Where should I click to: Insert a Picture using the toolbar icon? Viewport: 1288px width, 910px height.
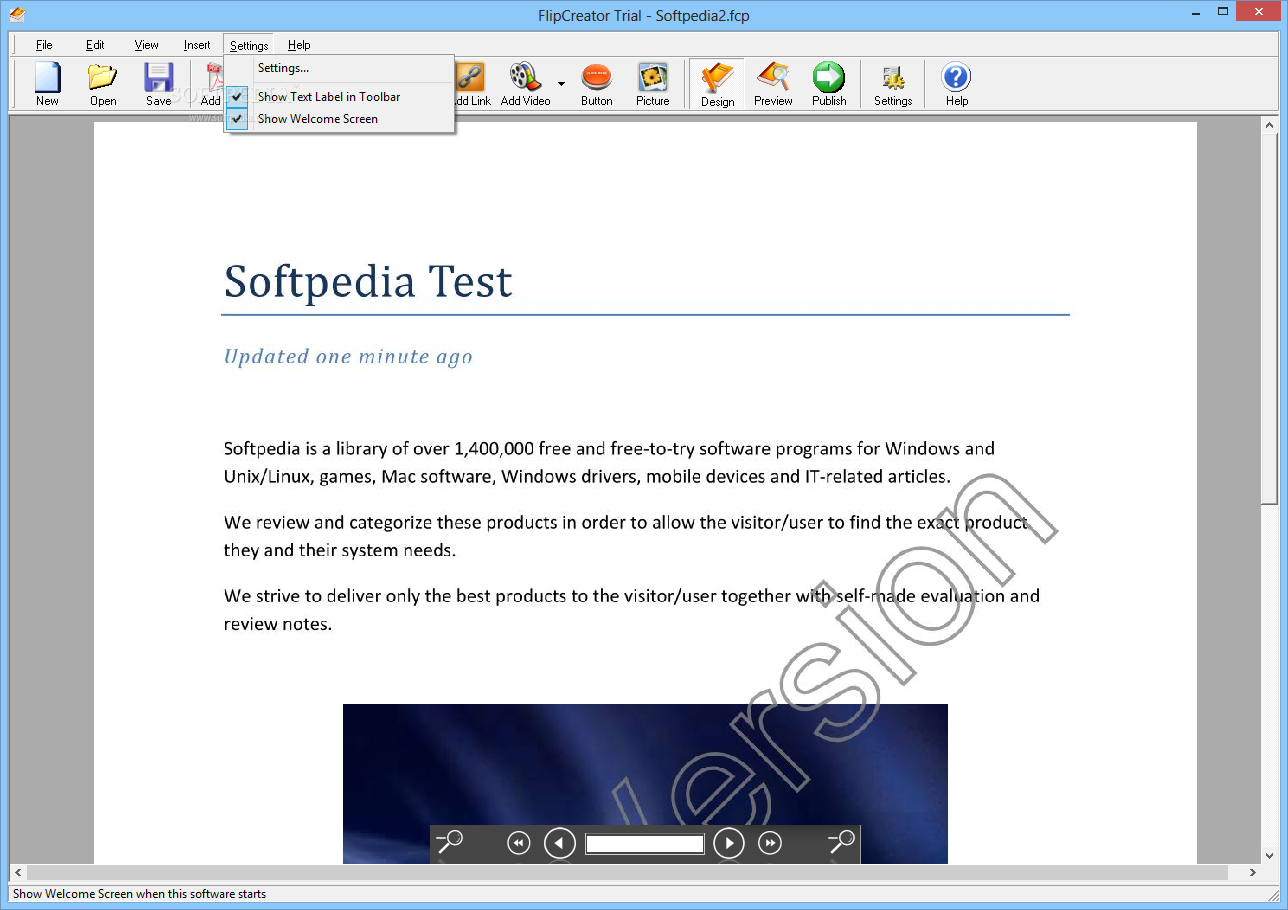tap(653, 84)
